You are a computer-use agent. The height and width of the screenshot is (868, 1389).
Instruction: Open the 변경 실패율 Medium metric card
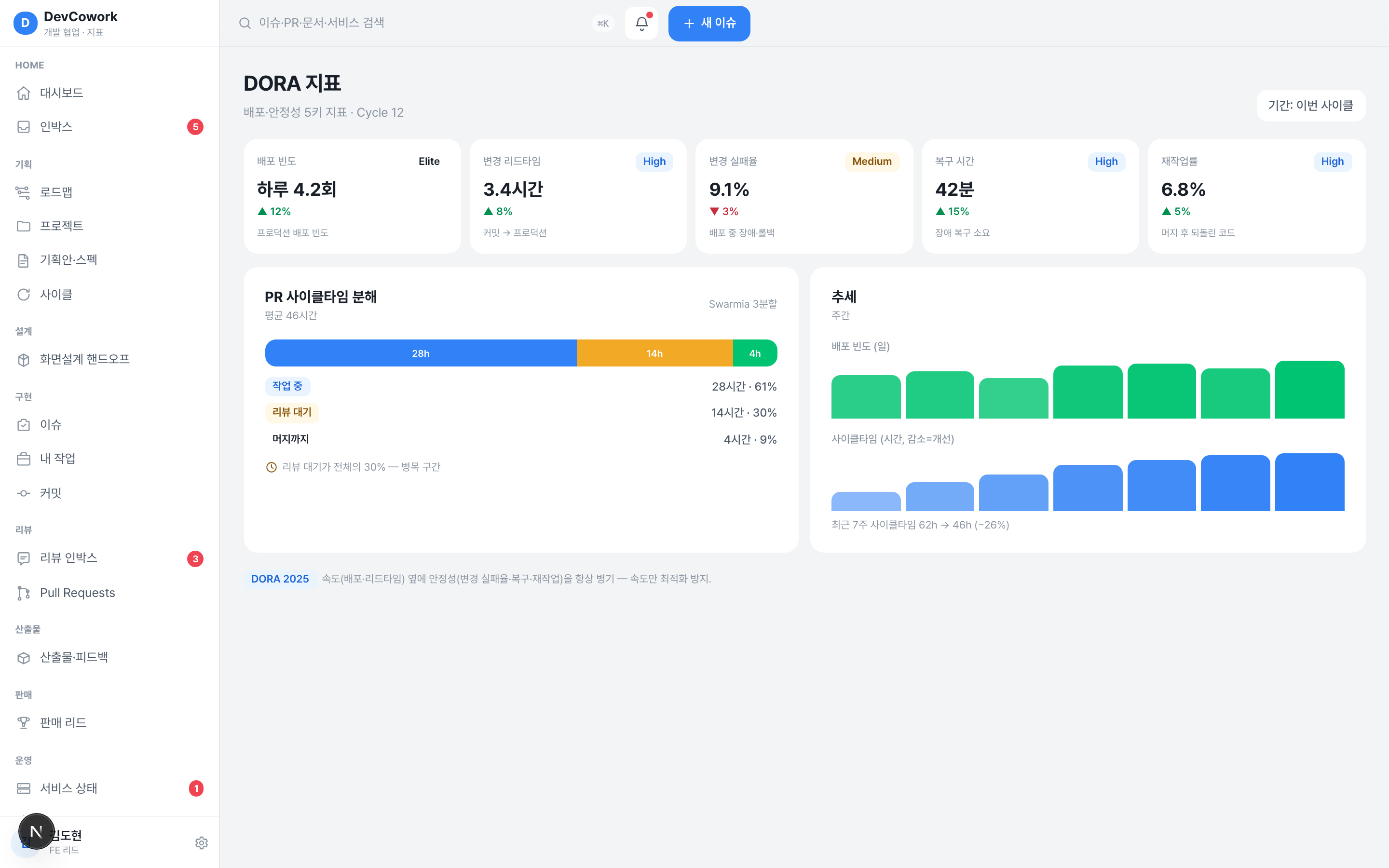point(803,196)
